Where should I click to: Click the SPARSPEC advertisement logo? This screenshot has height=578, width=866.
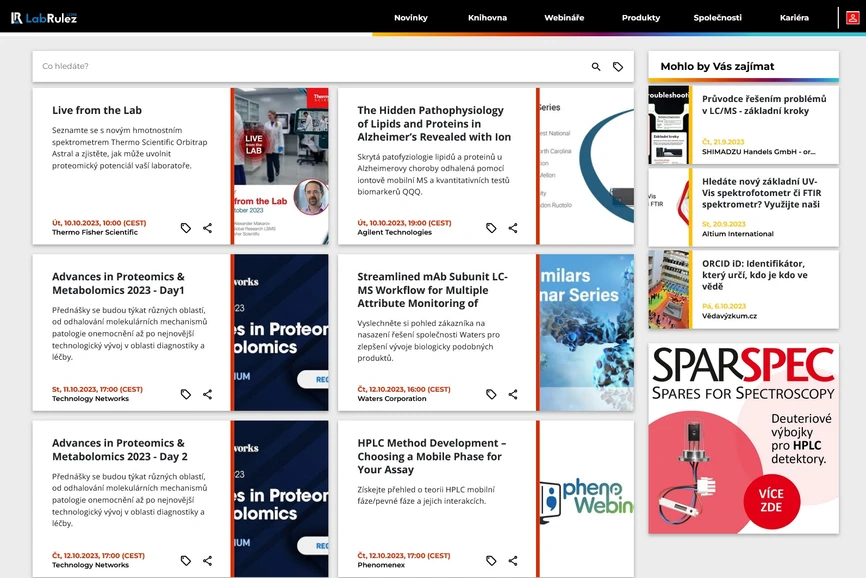[x=743, y=373]
